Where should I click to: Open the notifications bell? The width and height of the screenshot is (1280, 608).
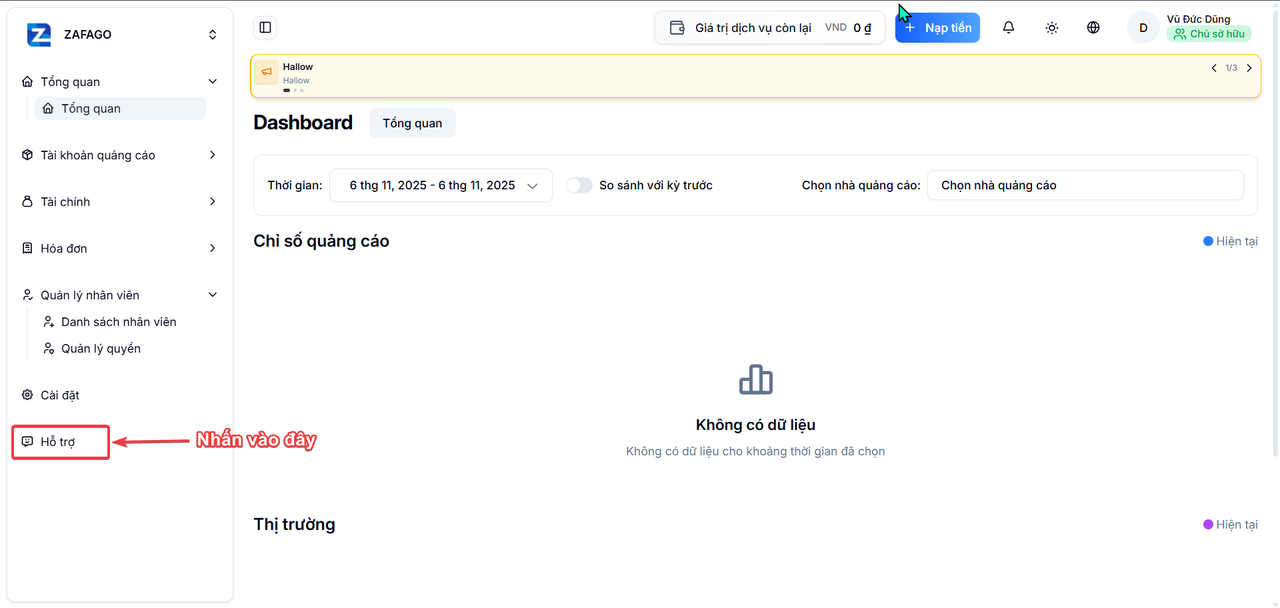point(1008,28)
